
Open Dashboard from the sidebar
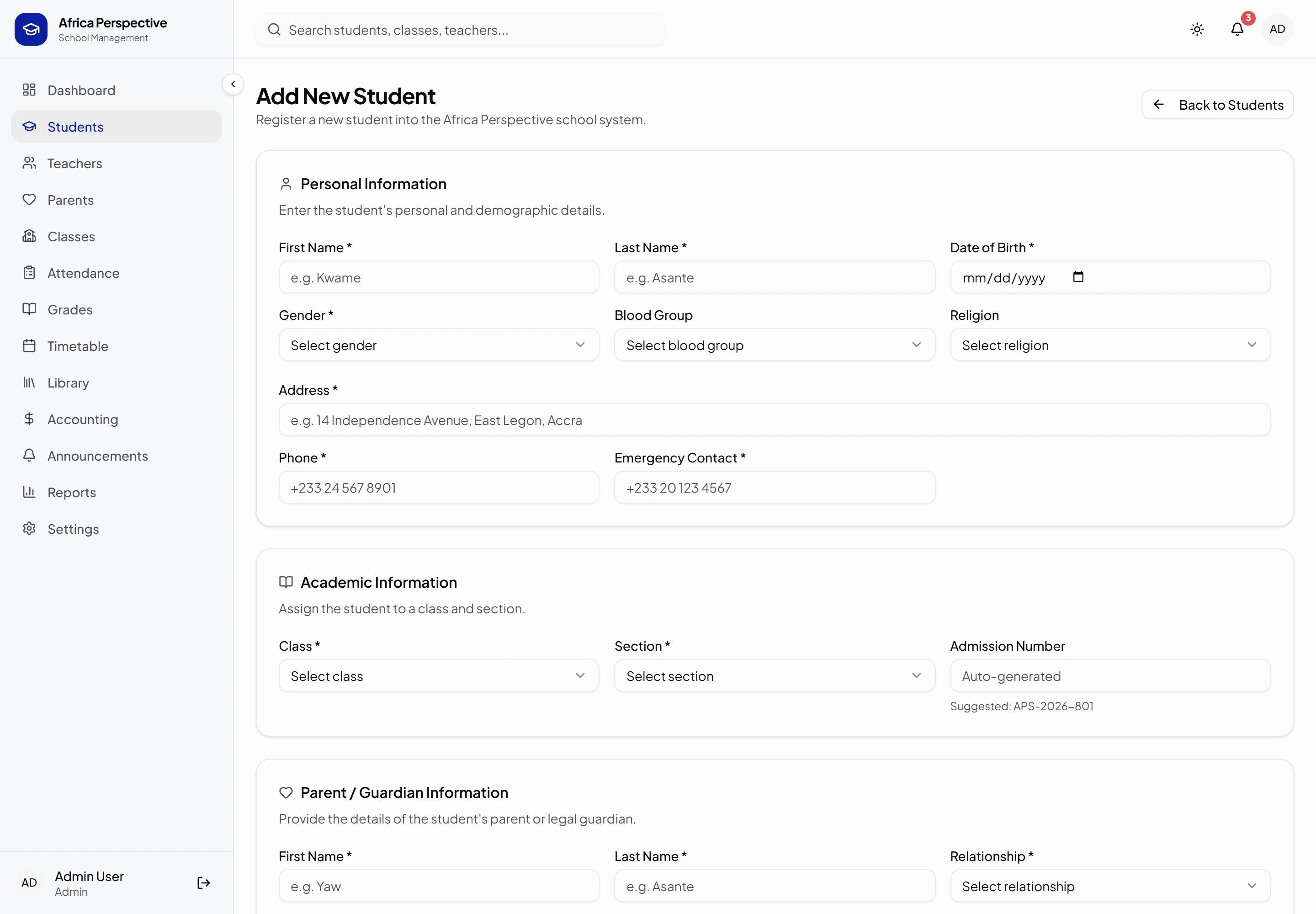(x=116, y=90)
